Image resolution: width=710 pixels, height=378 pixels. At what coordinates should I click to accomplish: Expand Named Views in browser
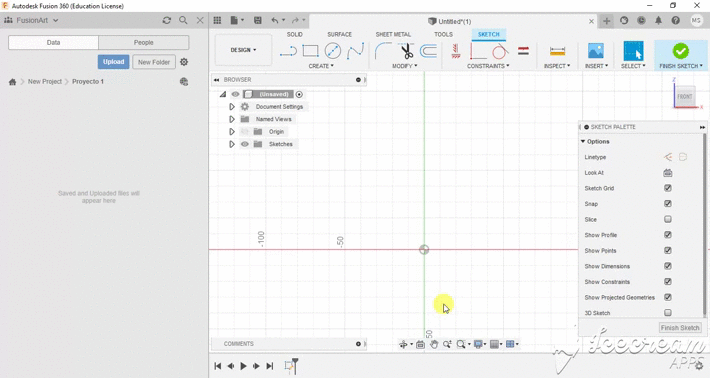point(231,119)
